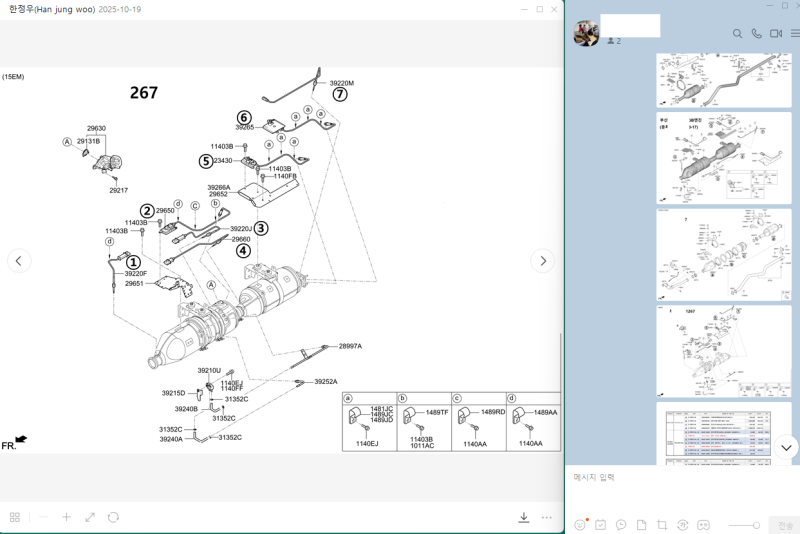This screenshot has height=534, width=800.
Task: Open the translation icon in the chat toolbar
Action: [683, 525]
